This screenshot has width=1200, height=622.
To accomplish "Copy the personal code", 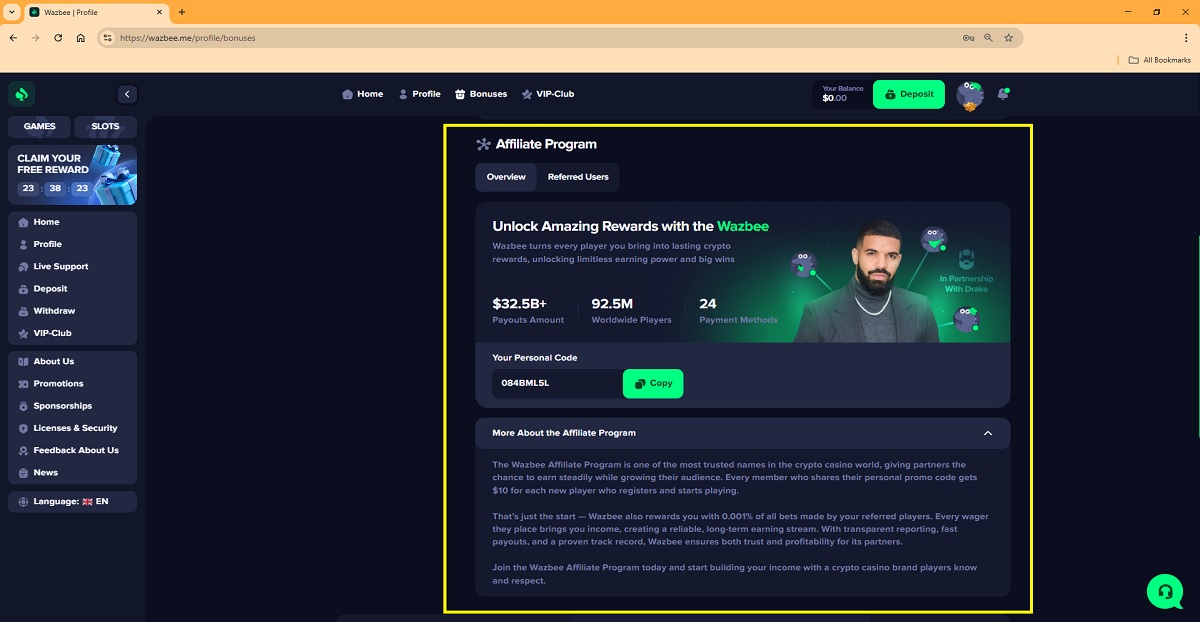I will click(653, 384).
